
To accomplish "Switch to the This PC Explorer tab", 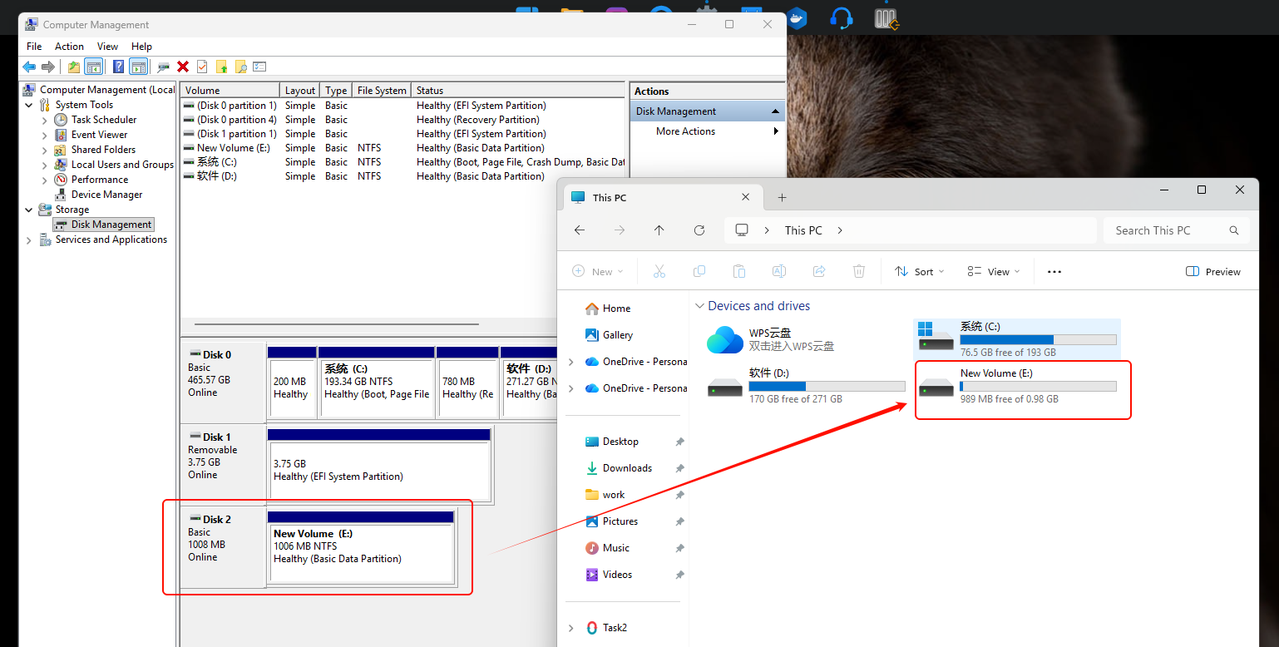I will pyautogui.click(x=660, y=197).
